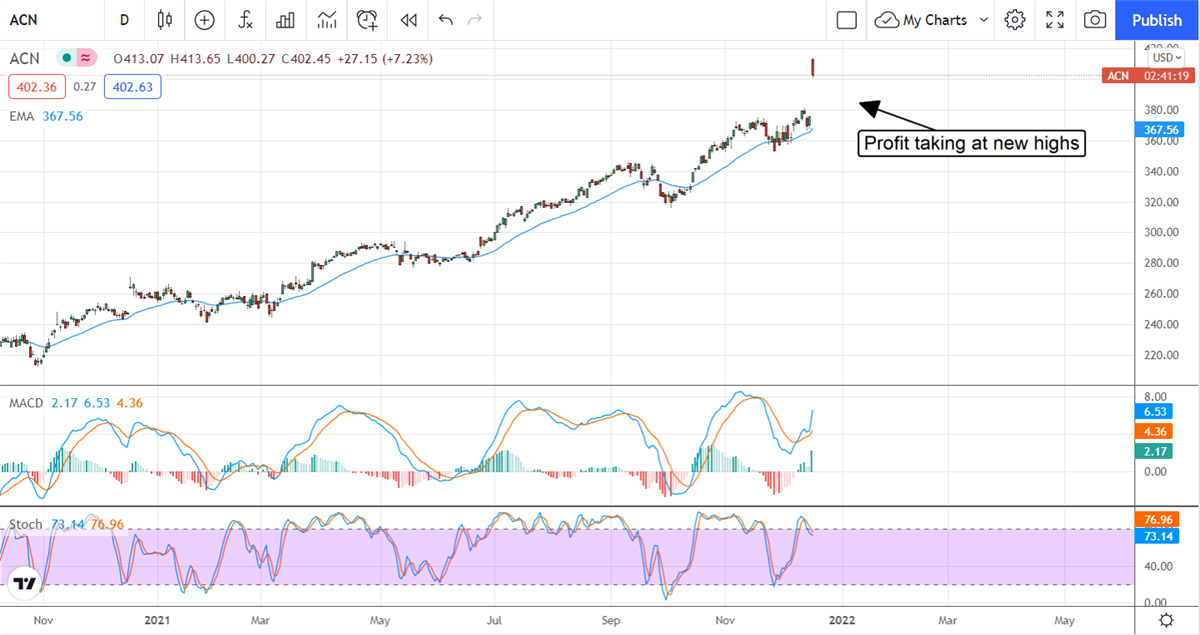Click the Sep label on time axis
Screen dimensions: 1200x635
[x=609, y=620]
